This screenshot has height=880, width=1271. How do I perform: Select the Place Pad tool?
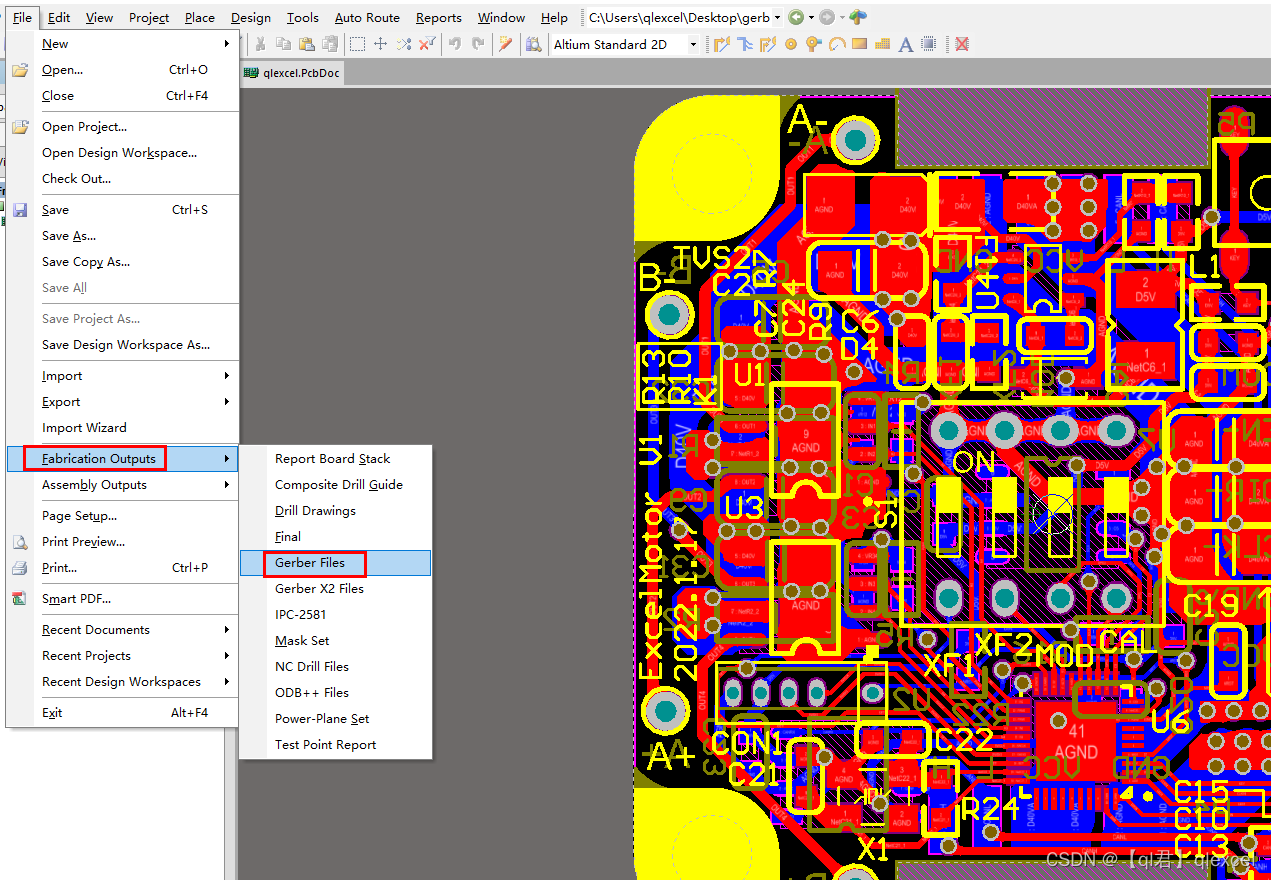click(x=791, y=44)
